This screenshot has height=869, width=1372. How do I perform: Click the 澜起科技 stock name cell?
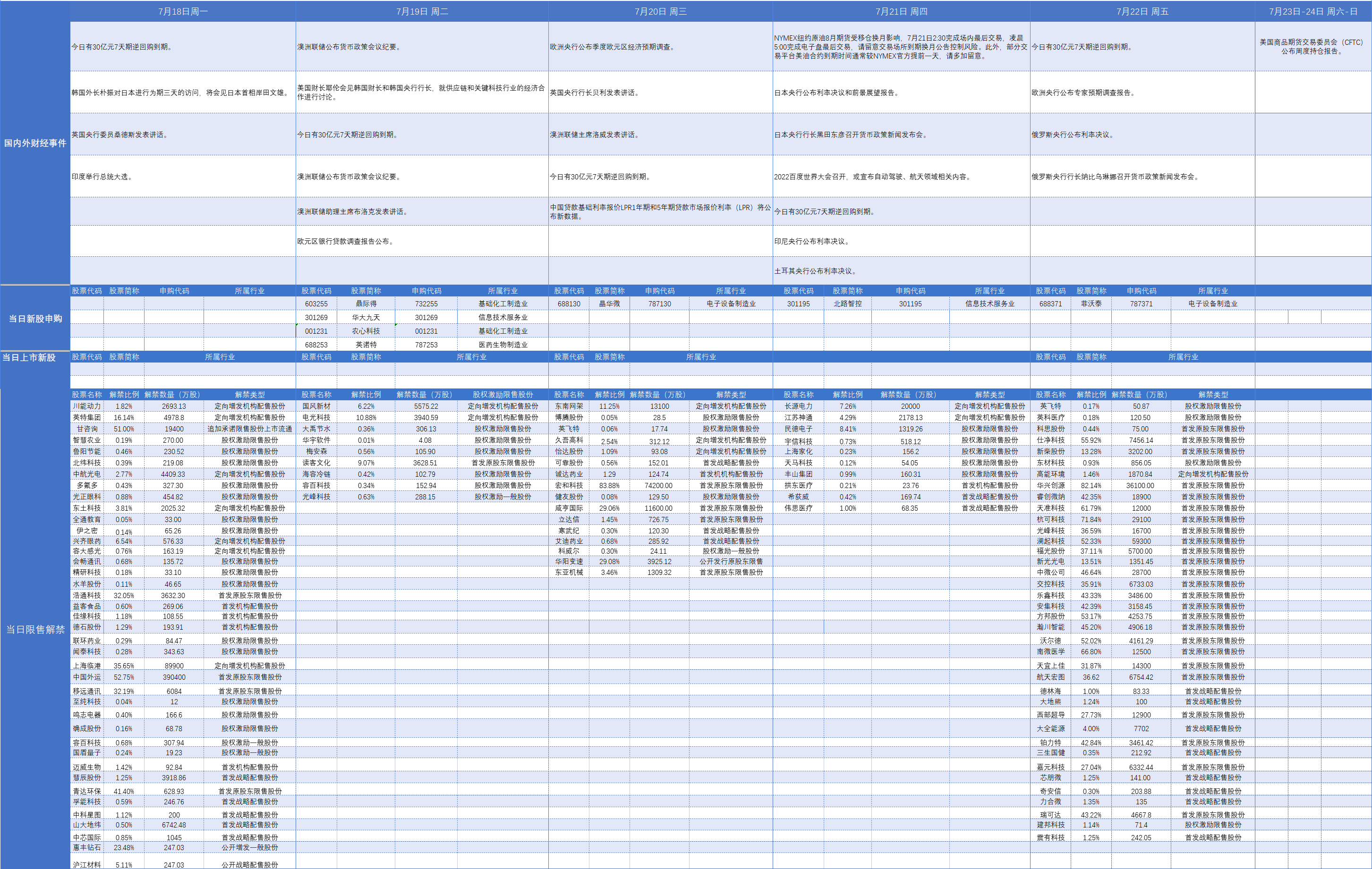(1050, 541)
